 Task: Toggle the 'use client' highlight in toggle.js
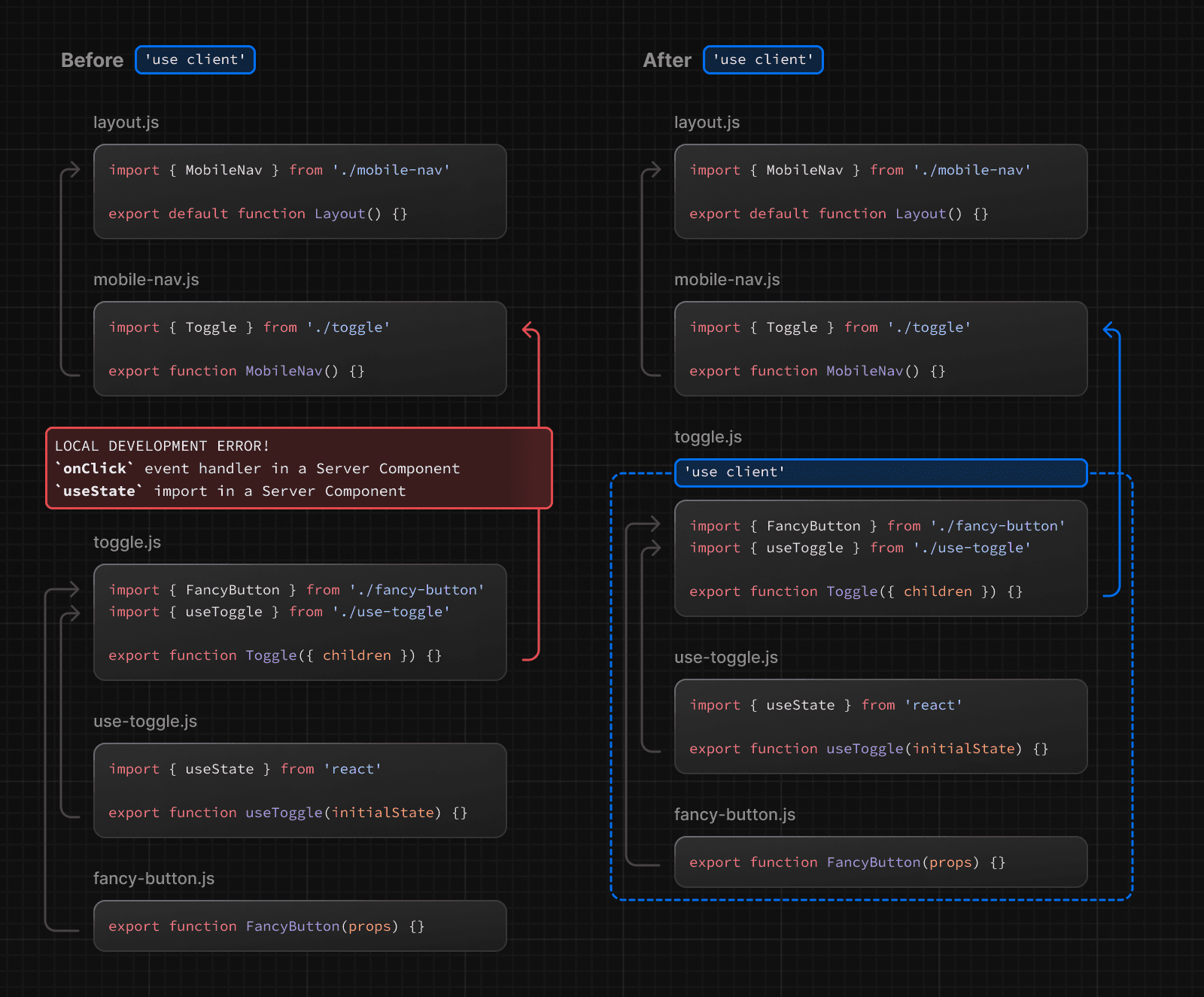coord(880,473)
